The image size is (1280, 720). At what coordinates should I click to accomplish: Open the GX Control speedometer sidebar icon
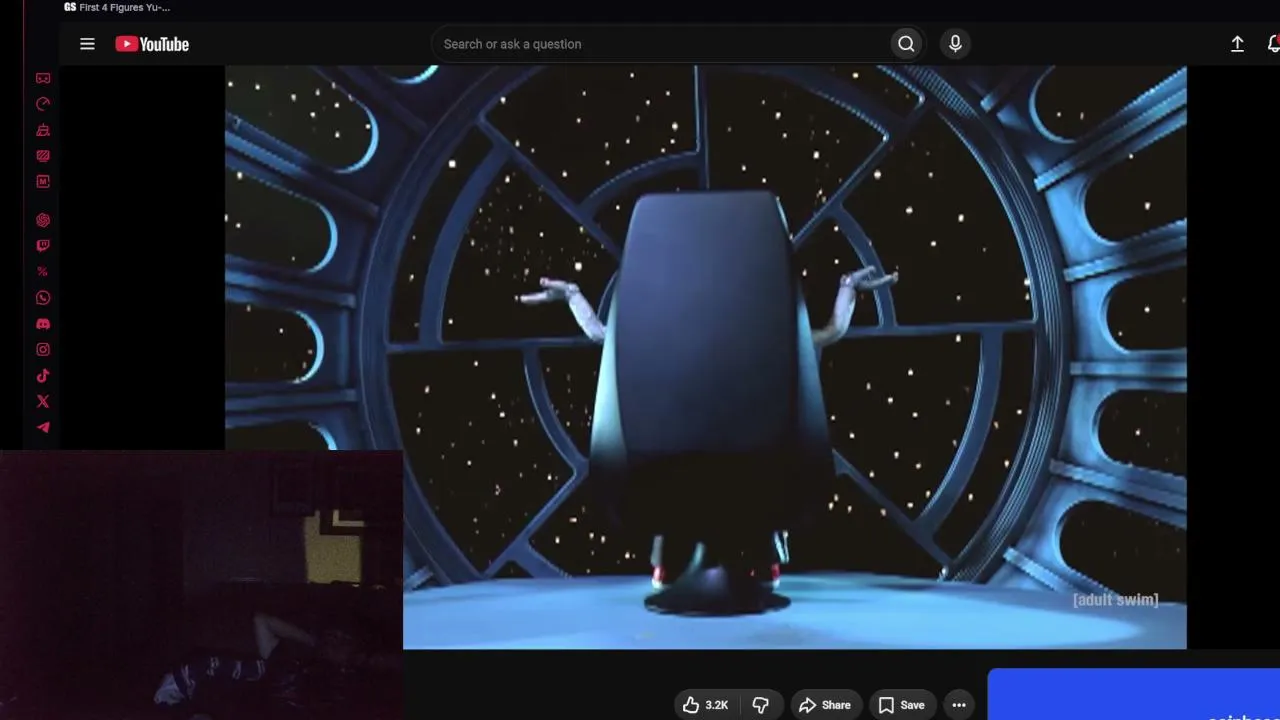43,104
